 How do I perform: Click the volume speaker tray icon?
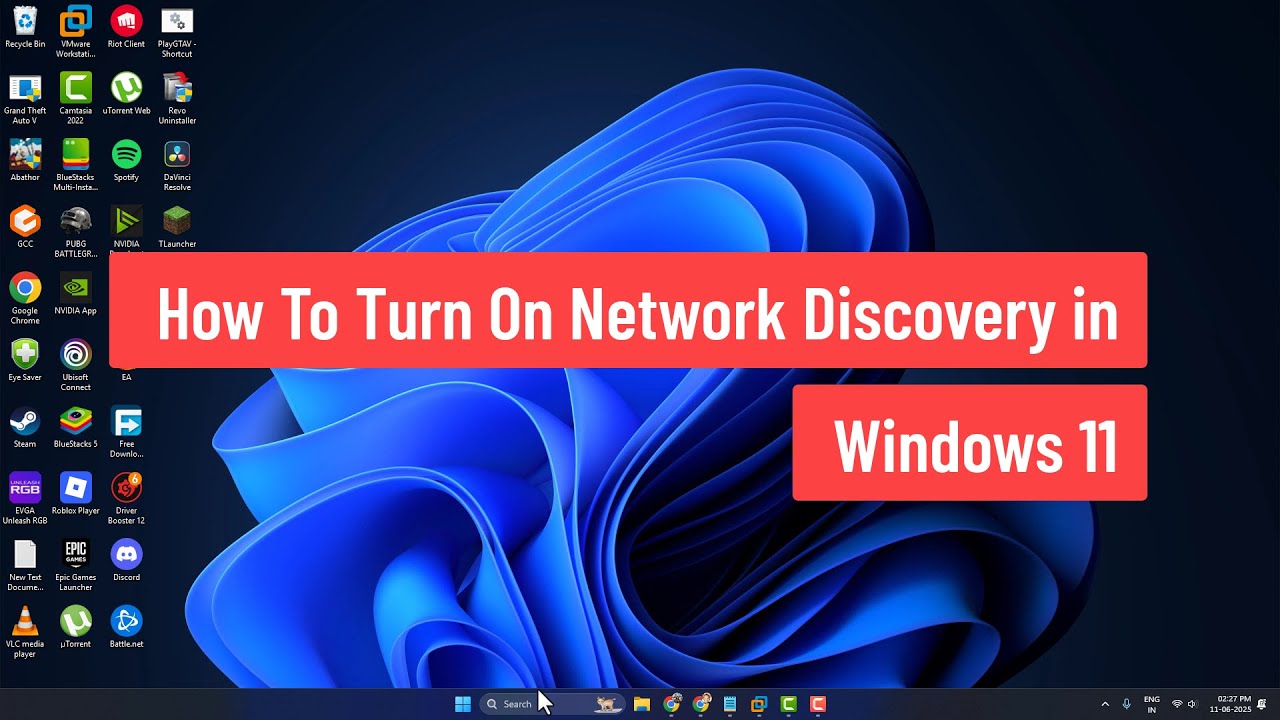(1192, 704)
